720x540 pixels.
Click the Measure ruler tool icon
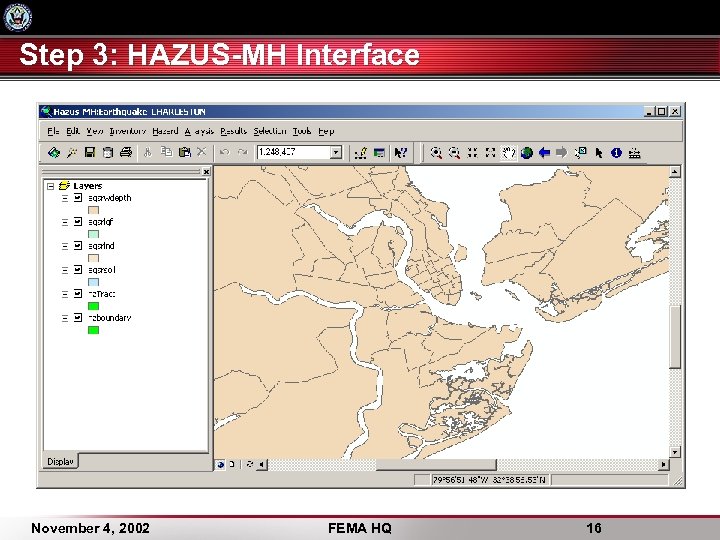pyautogui.click(x=635, y=153)
